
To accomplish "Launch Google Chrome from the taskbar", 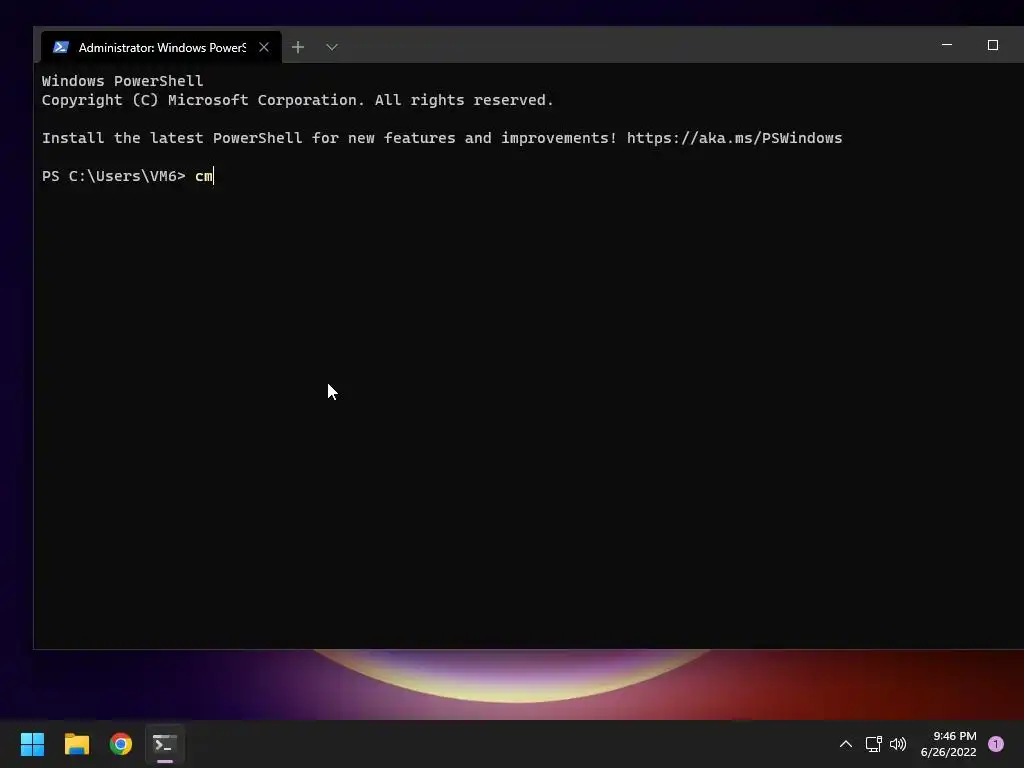I will [x=121, y=744].
